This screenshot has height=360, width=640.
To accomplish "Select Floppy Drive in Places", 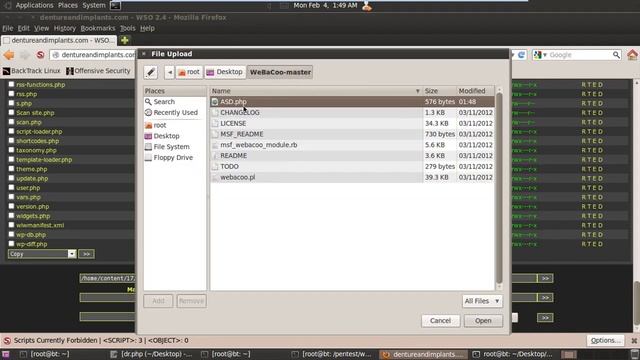I will 169,158.
